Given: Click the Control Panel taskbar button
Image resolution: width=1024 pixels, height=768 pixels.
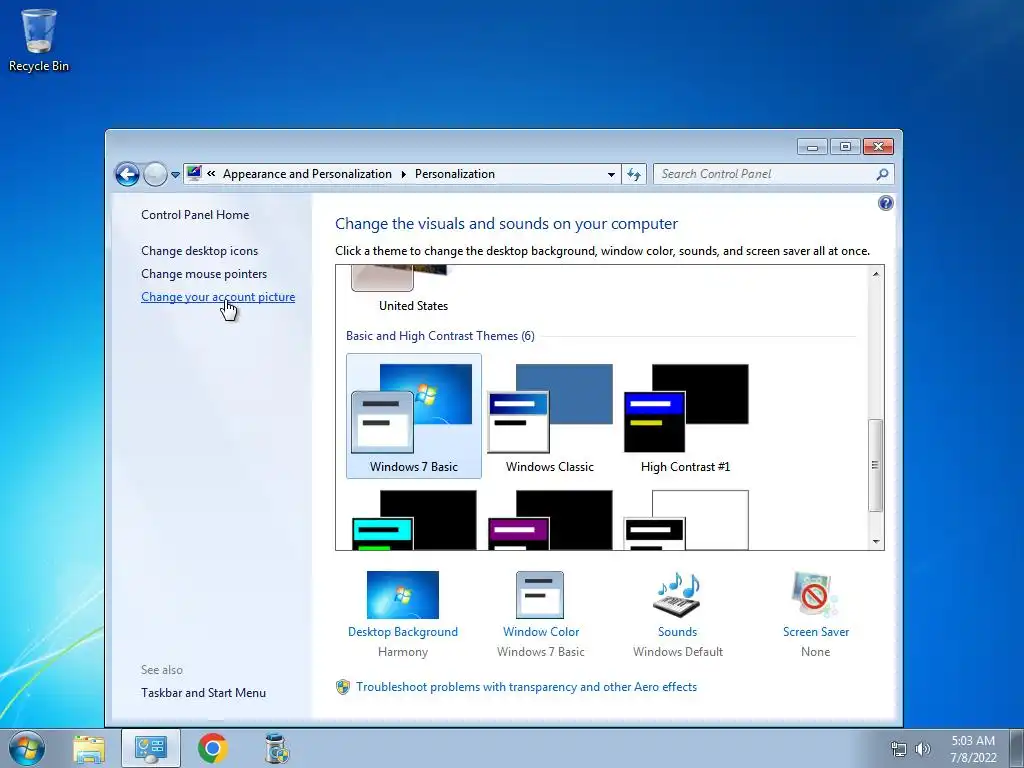Looking at the screenshot, I should tap(151, 748).
